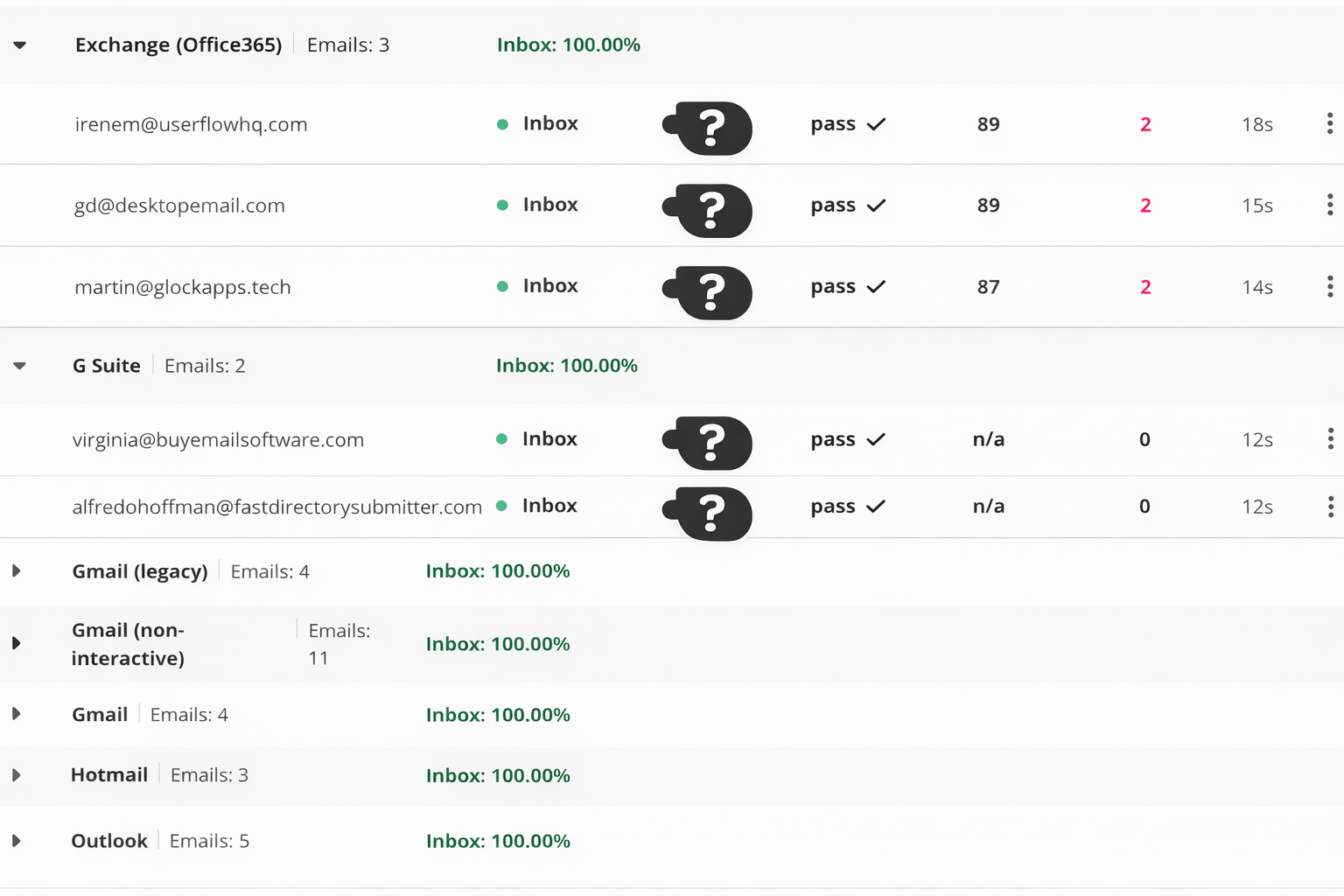
Task: Click question mark icon in irenem@userflowhq.com row
Action: [712, 128]
